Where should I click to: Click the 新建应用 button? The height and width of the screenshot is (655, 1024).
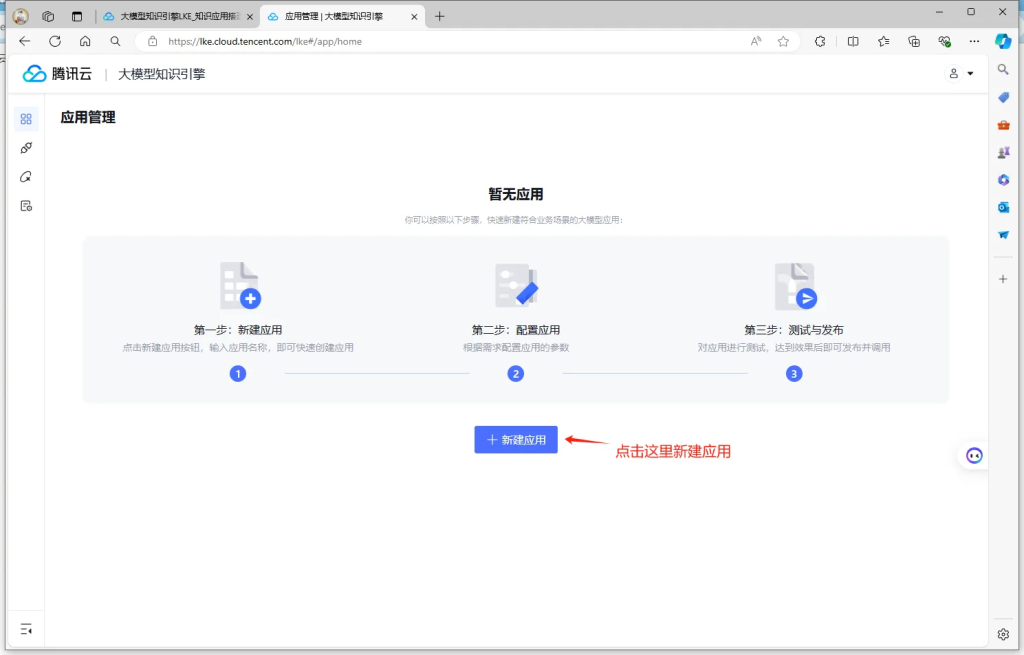pos(516,440)
